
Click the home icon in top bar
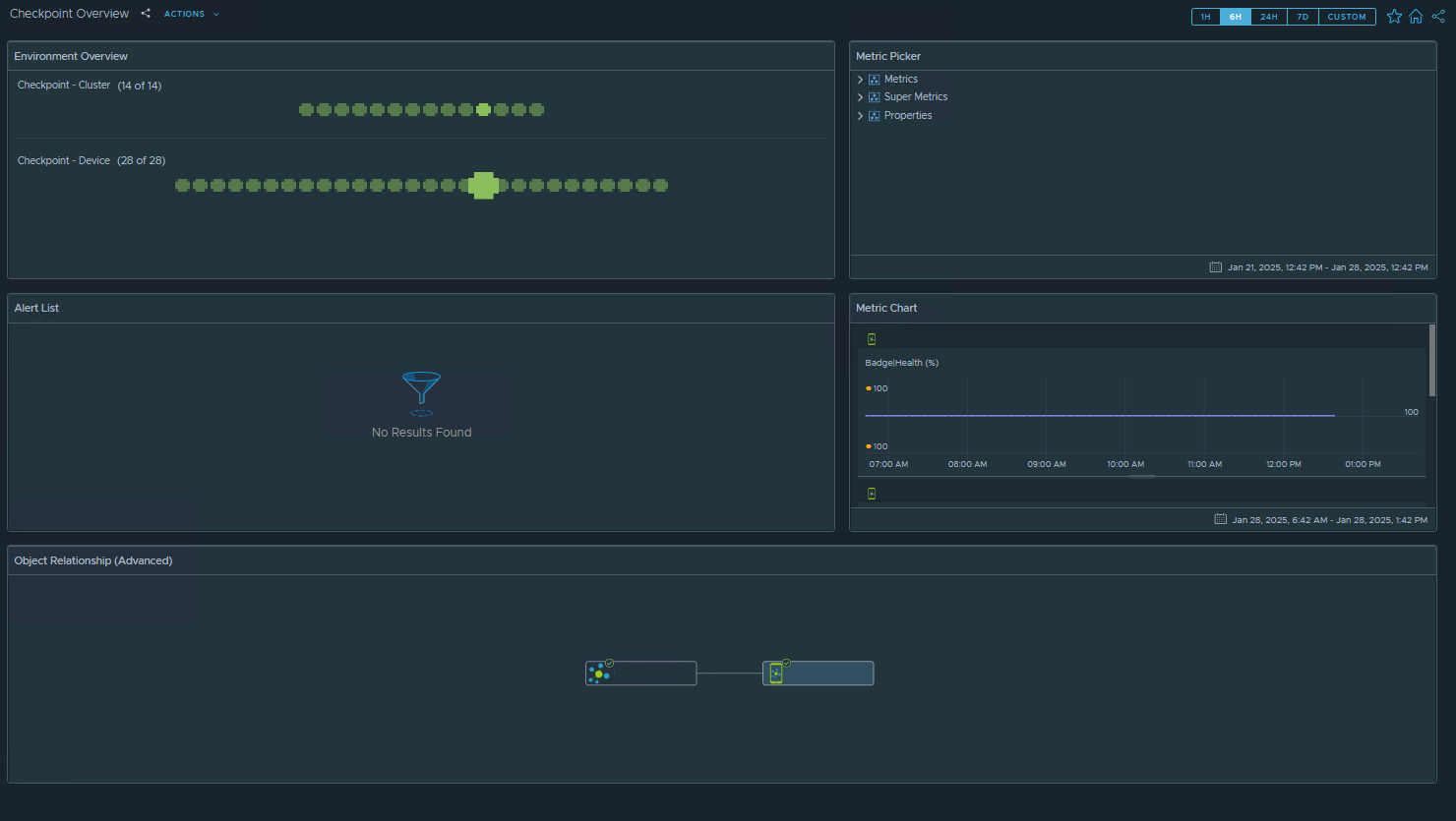pos(1416,17)
